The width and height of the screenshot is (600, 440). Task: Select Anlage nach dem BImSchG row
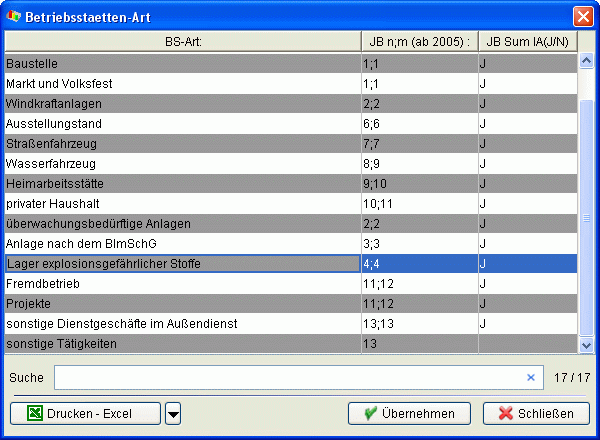pos(181,244)
